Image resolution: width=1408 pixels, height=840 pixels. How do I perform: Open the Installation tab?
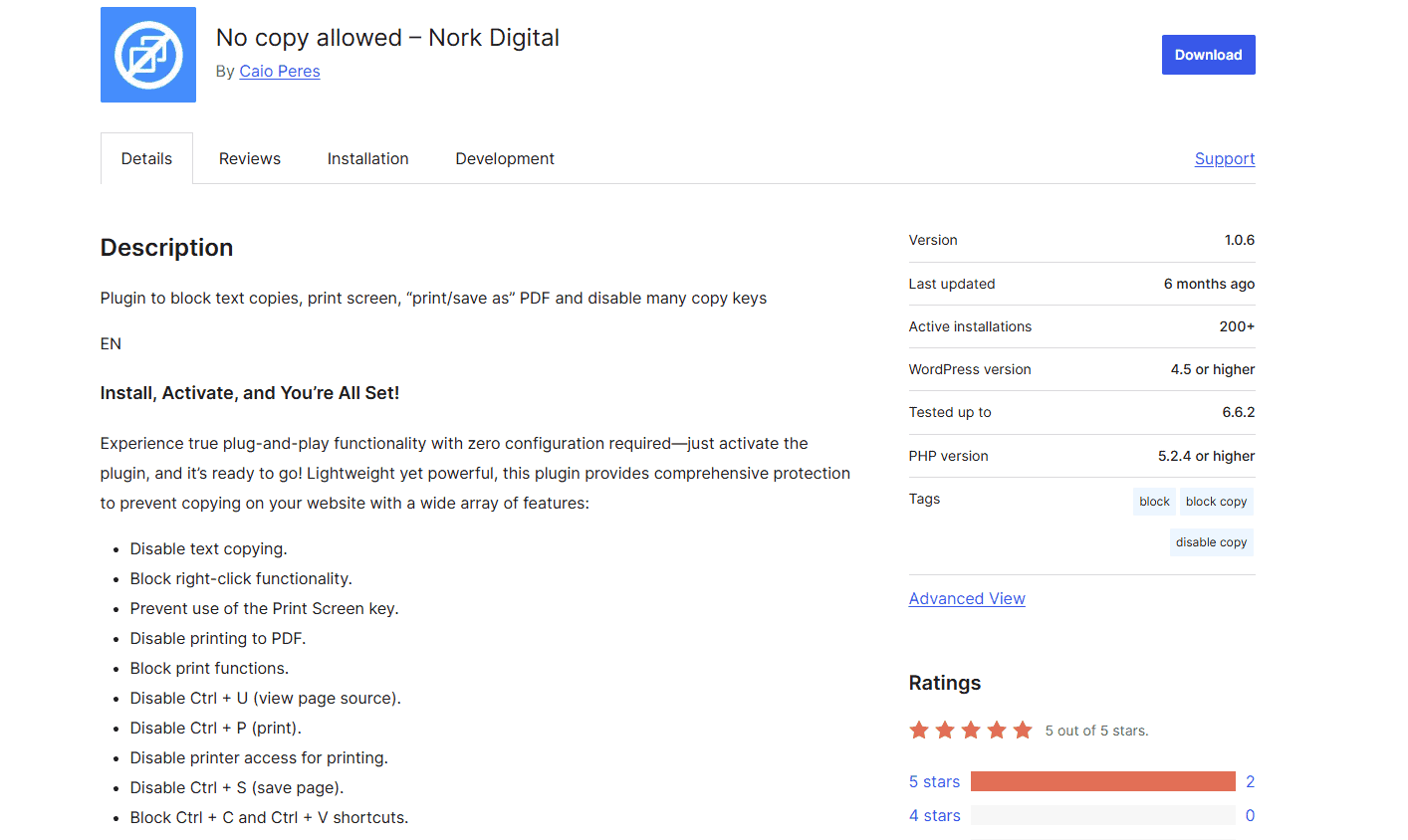pos(368,158)
